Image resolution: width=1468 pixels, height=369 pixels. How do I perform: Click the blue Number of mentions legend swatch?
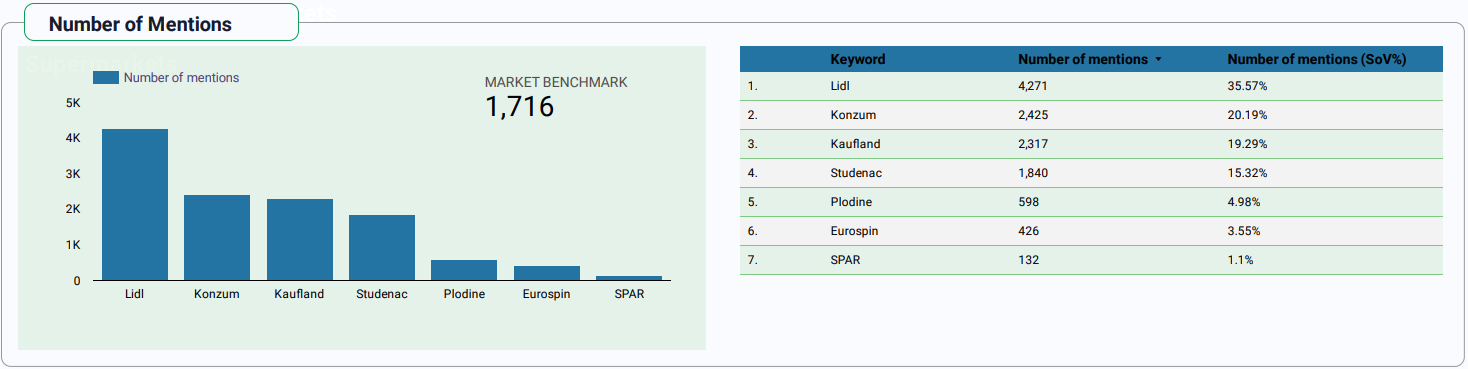click(106, 78)
